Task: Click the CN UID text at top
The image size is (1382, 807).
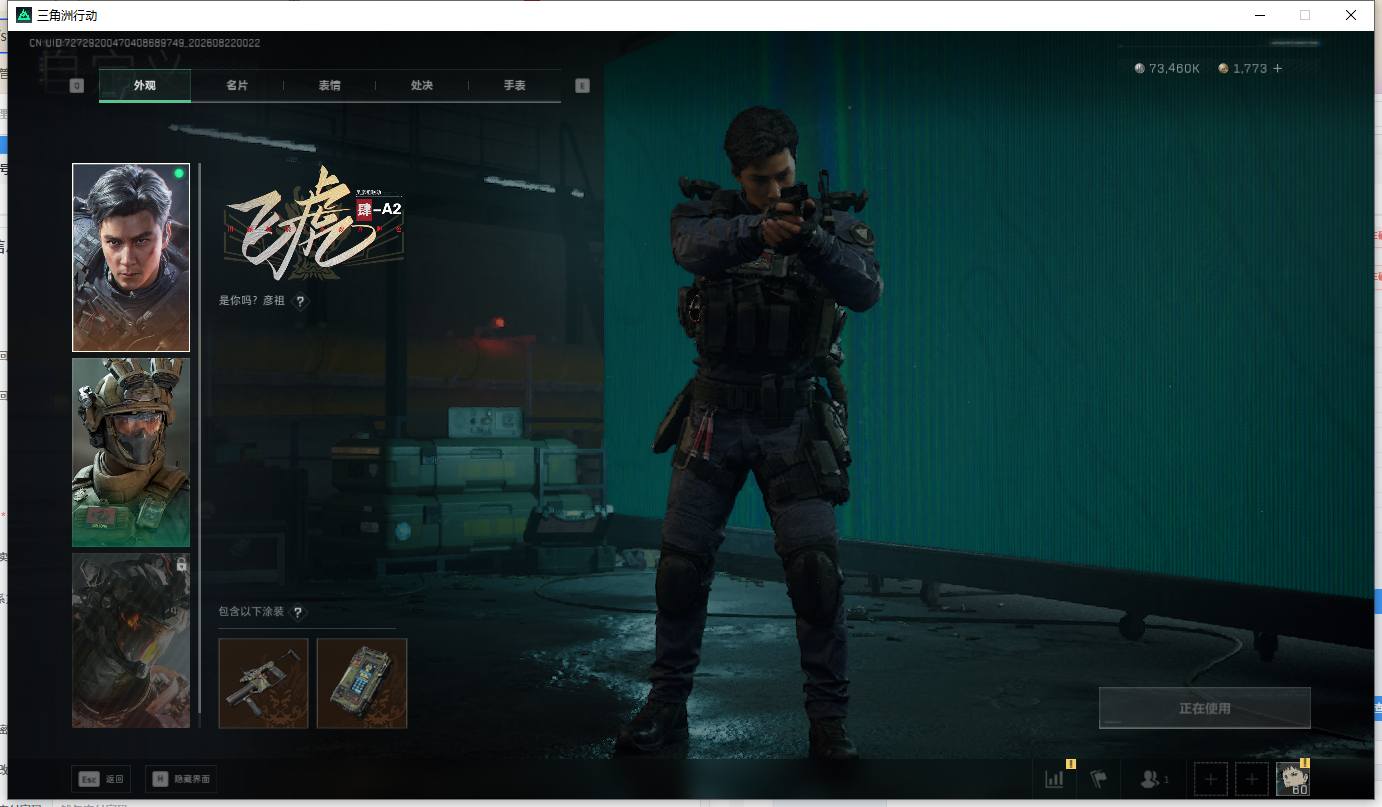Action: pos(145,43)
